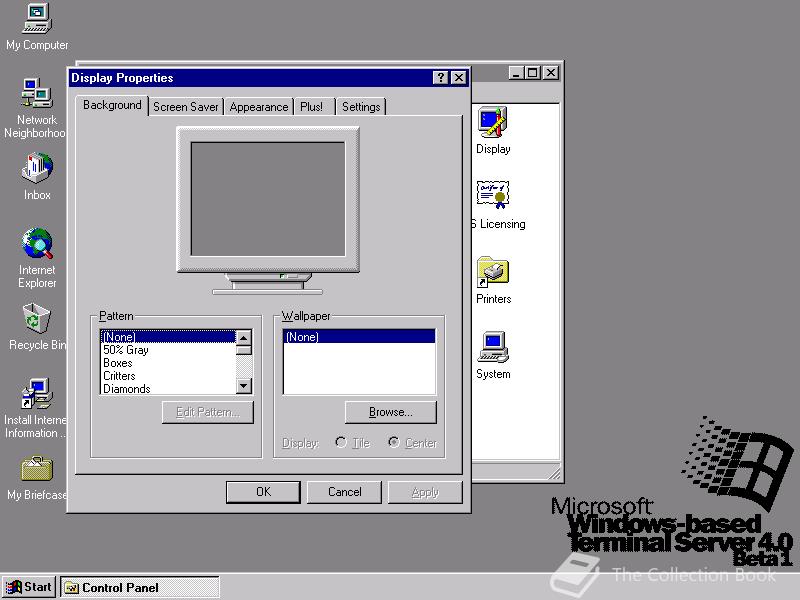Open the Settings tab
Screen dimensions: 800x600
[361, 106]
